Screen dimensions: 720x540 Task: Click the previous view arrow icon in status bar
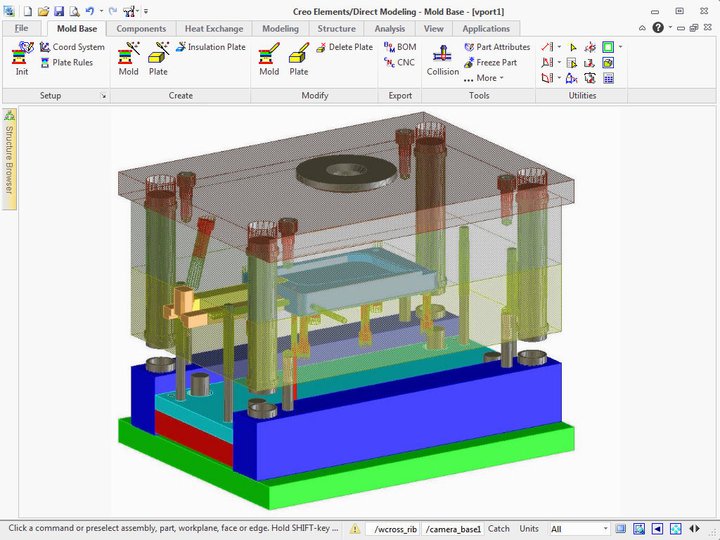pos(657,529)
